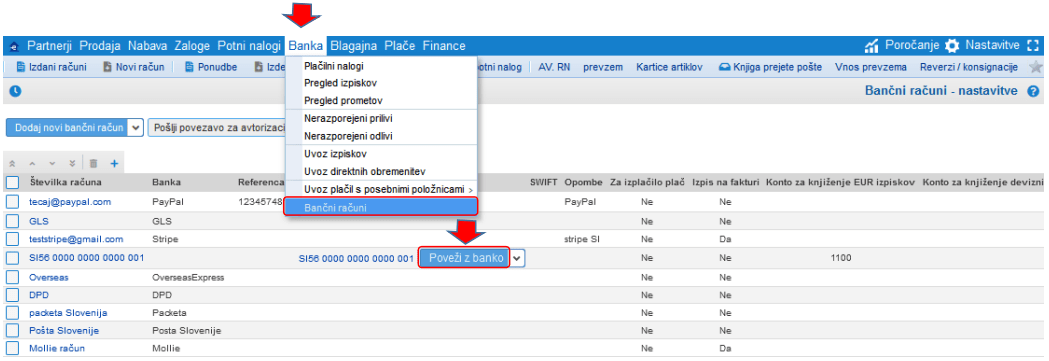Click the favorites star icon

1036,67
